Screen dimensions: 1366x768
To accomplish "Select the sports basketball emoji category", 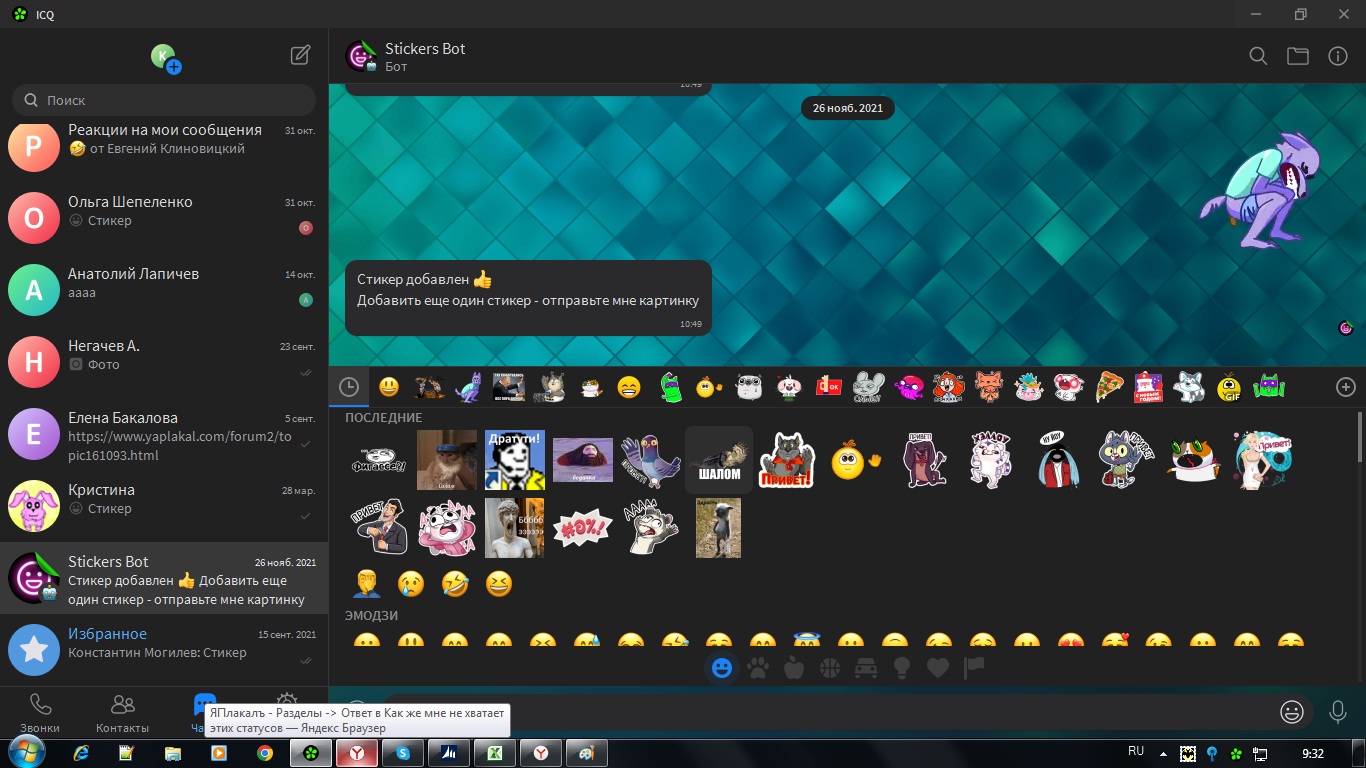I will 830,667.
